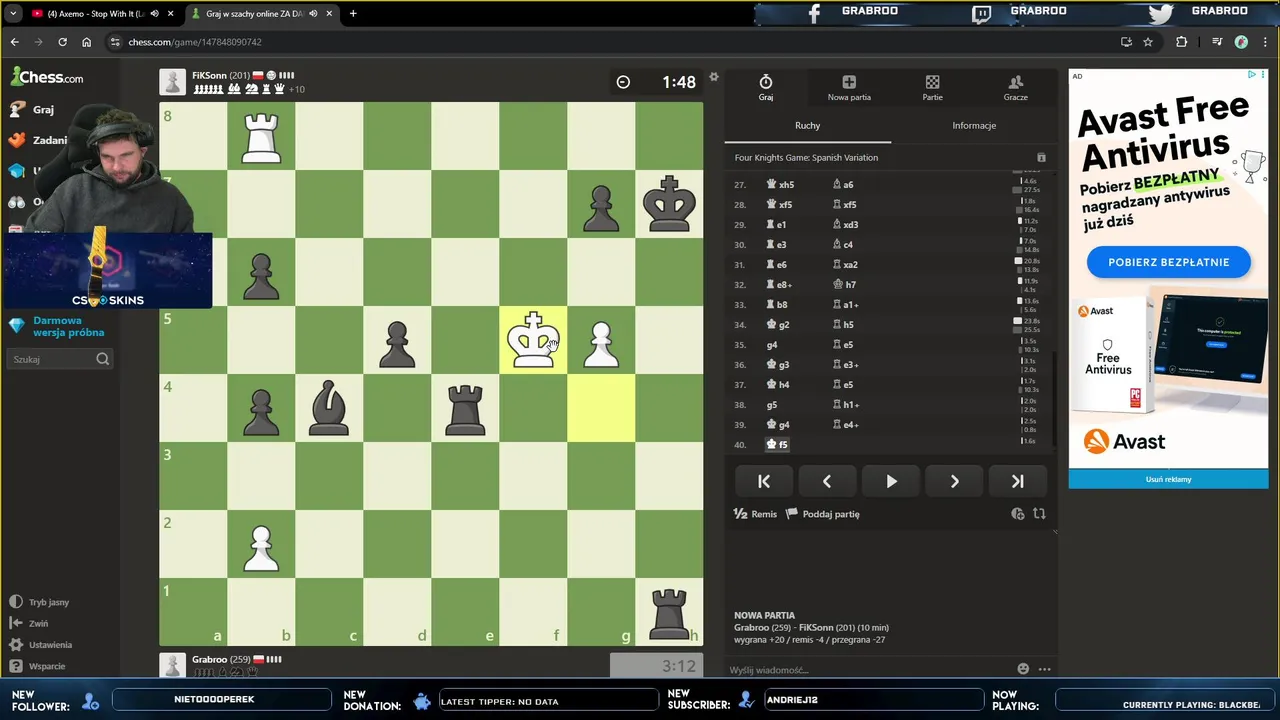Open chat options three-dot menu
This screenshot has height=720, width=1280.
click(1044, 669)
